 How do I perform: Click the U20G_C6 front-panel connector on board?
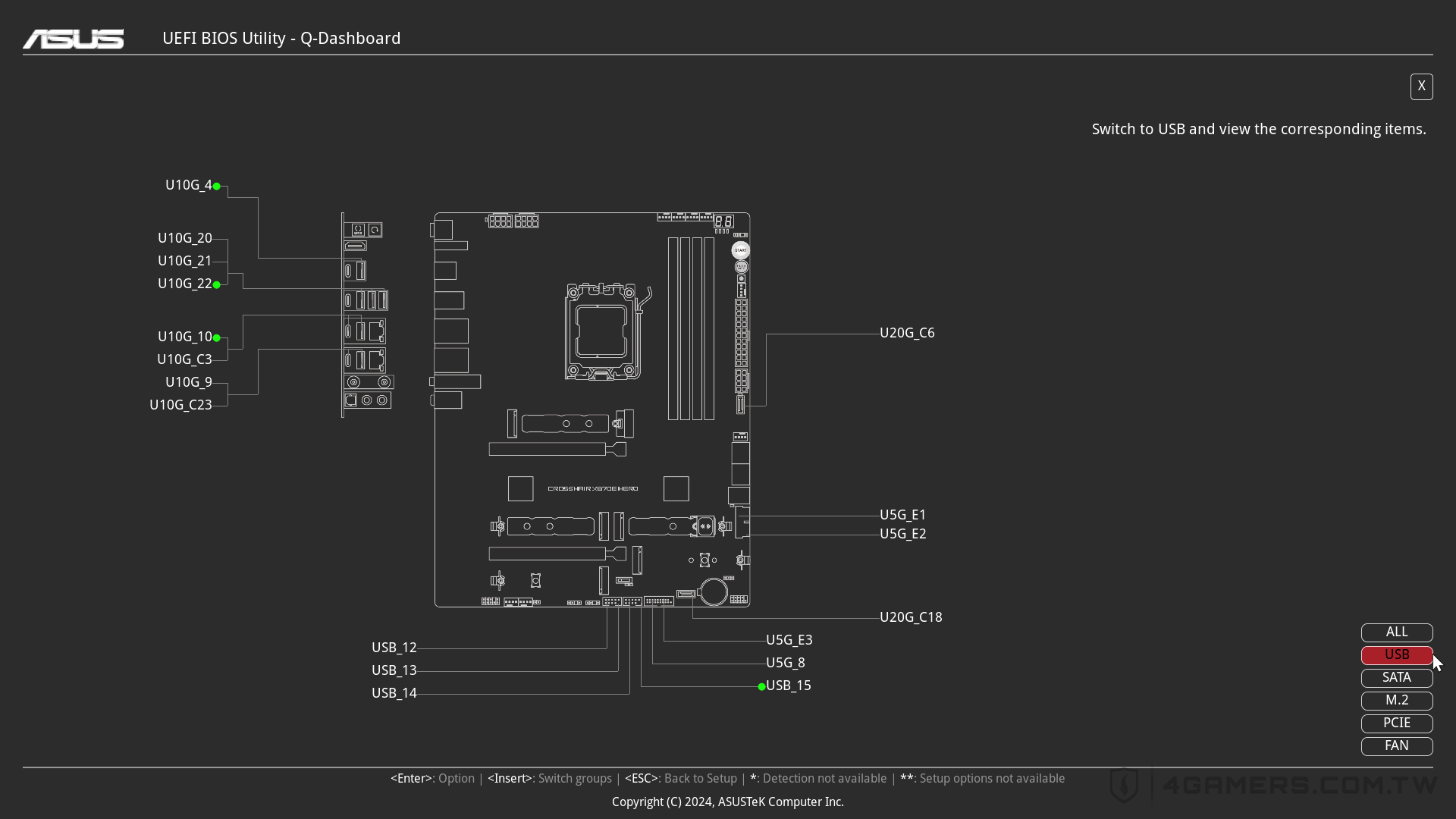tap(740, 404)
